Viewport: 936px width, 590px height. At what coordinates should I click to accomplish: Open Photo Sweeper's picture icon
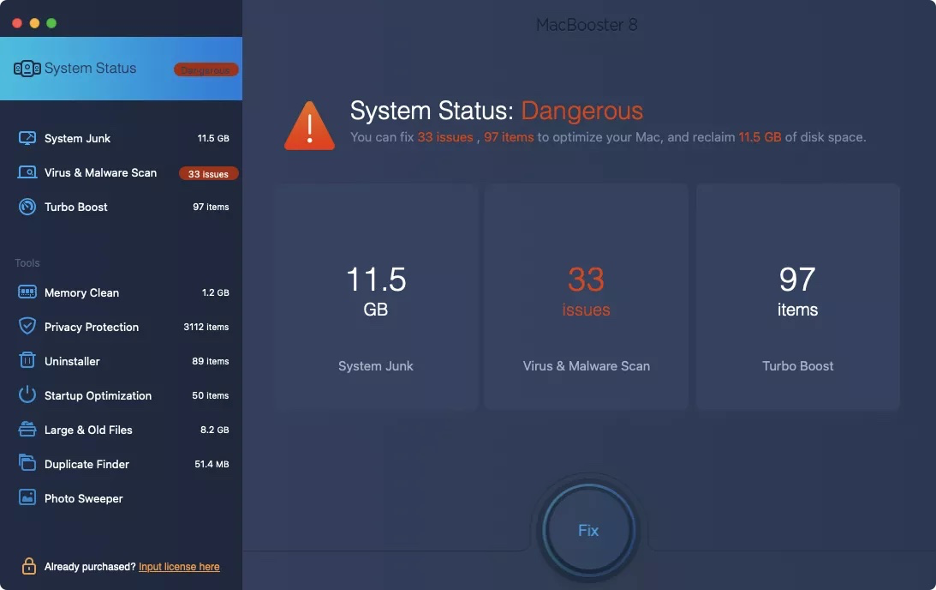click(x=28, y=498)
